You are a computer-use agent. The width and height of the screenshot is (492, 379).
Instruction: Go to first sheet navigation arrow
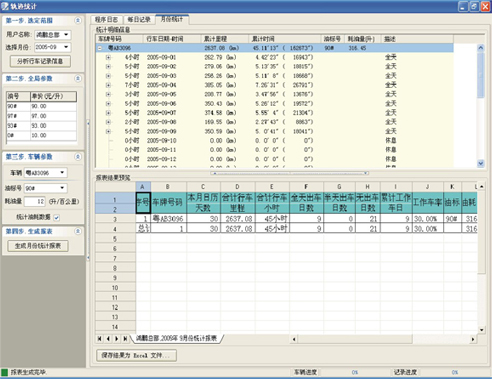tap(99, 339)
